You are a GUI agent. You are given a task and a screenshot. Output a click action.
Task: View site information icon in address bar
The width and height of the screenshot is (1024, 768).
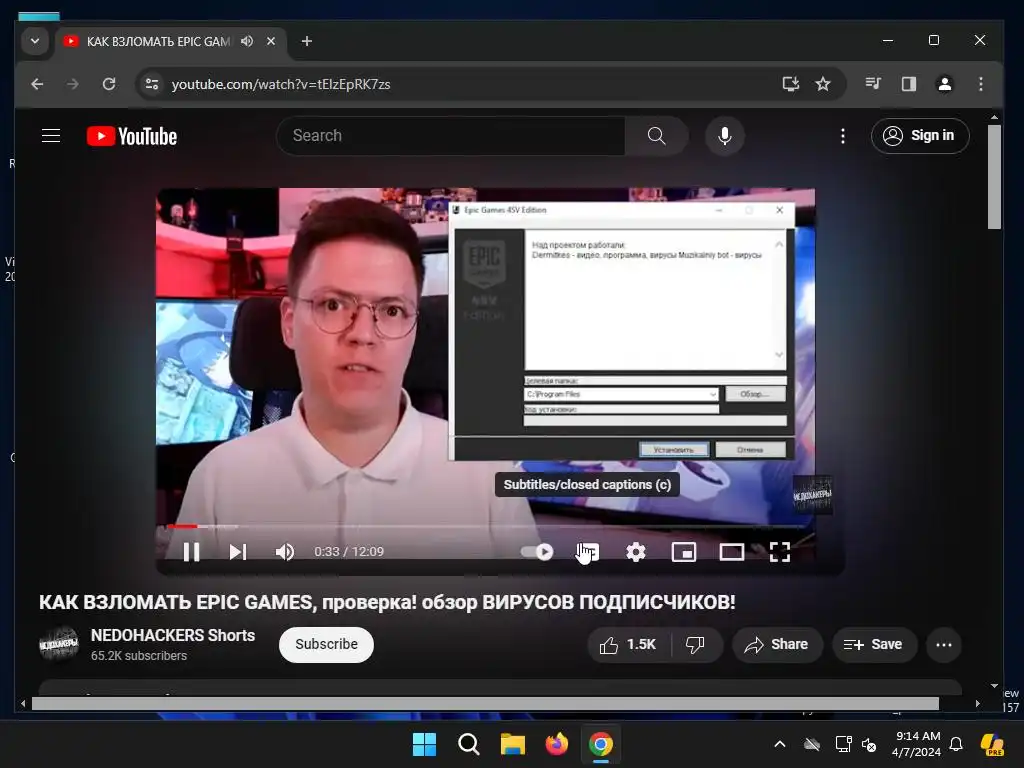(152, 84)
